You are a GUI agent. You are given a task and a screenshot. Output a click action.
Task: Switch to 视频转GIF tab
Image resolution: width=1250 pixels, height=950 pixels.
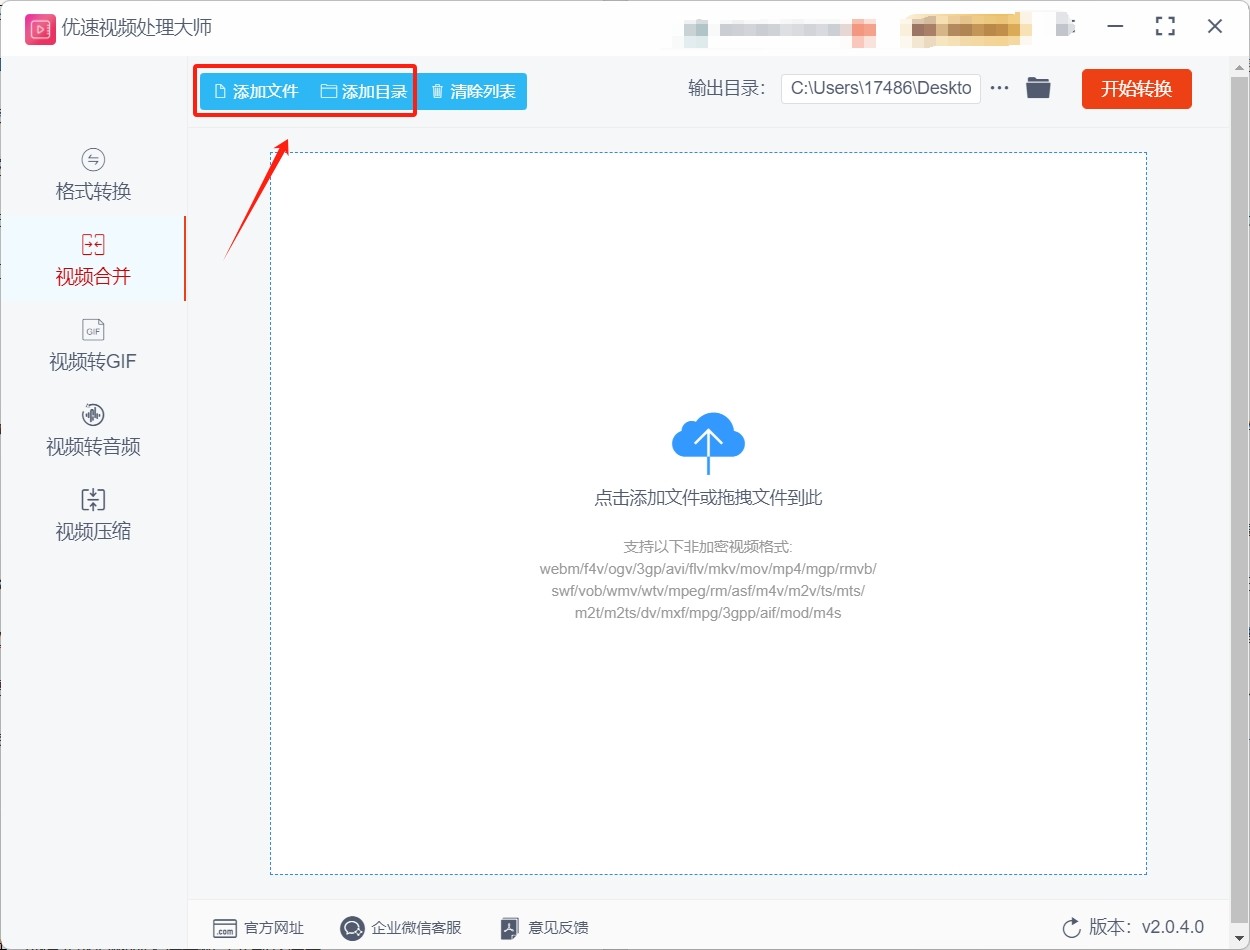(93, 346)
